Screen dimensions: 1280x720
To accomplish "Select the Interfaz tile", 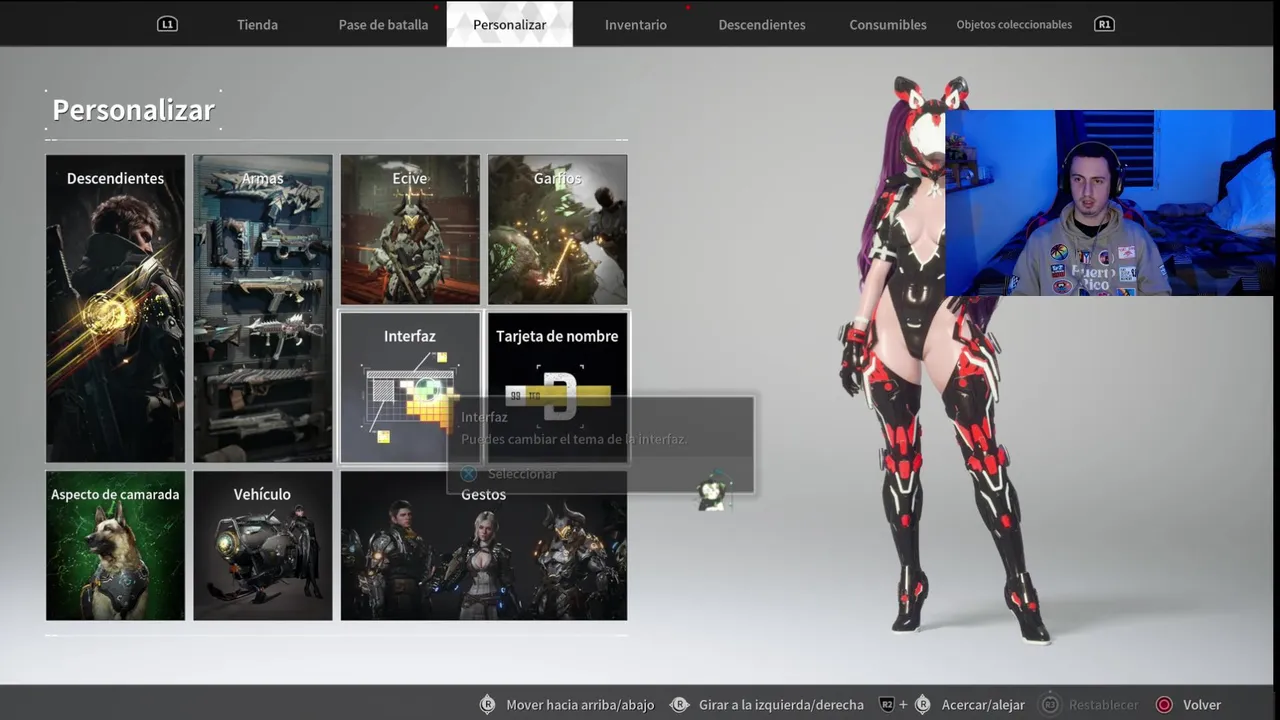I will pyautogui.click(x=410, y=387).
